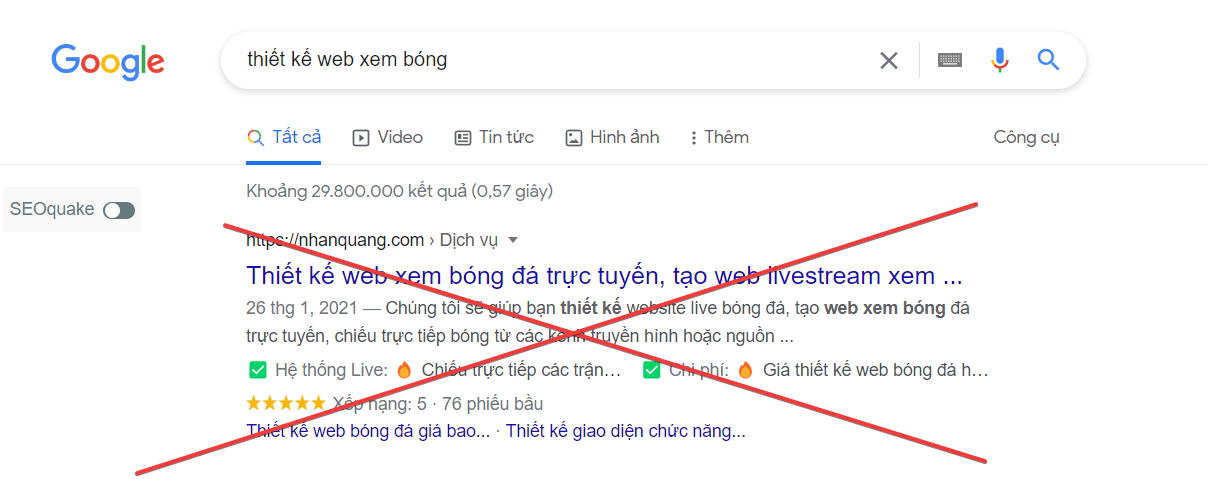Screen dimensions: 1208x479
Task: Click green checkbox beside Chi phí
Action: click(x=651, y=370)
